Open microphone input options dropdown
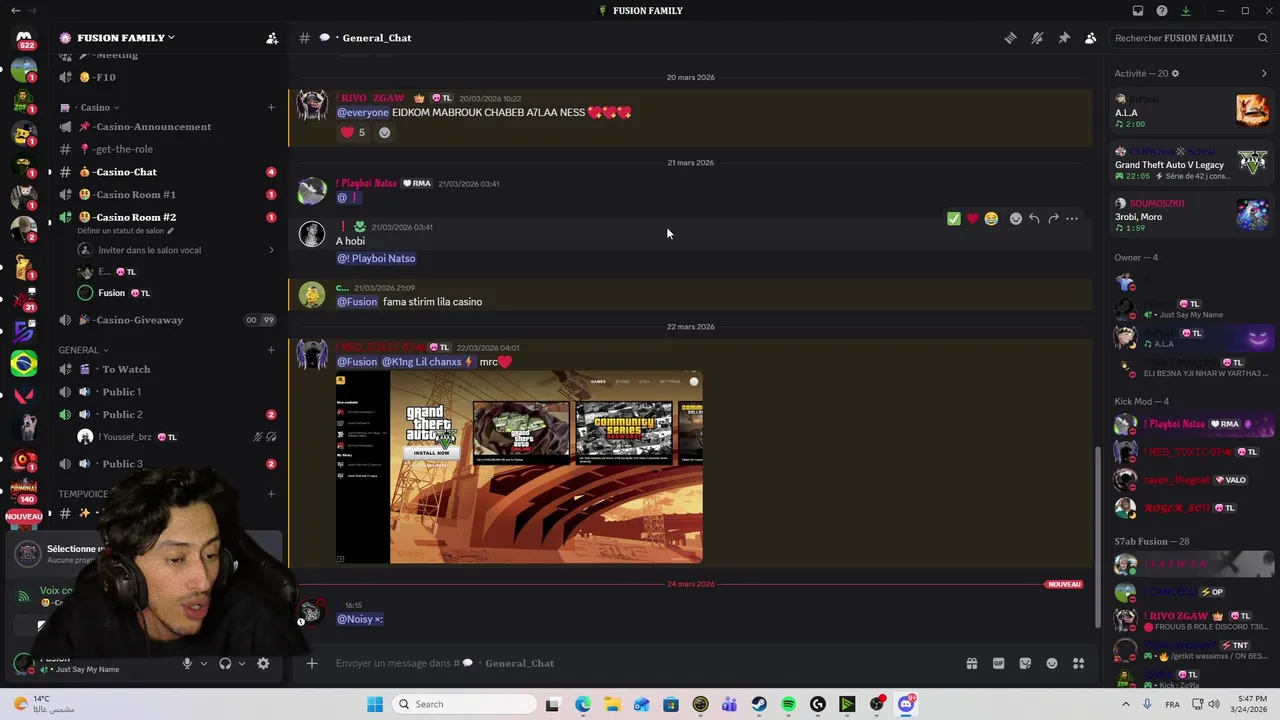 [x=204, y=663]
